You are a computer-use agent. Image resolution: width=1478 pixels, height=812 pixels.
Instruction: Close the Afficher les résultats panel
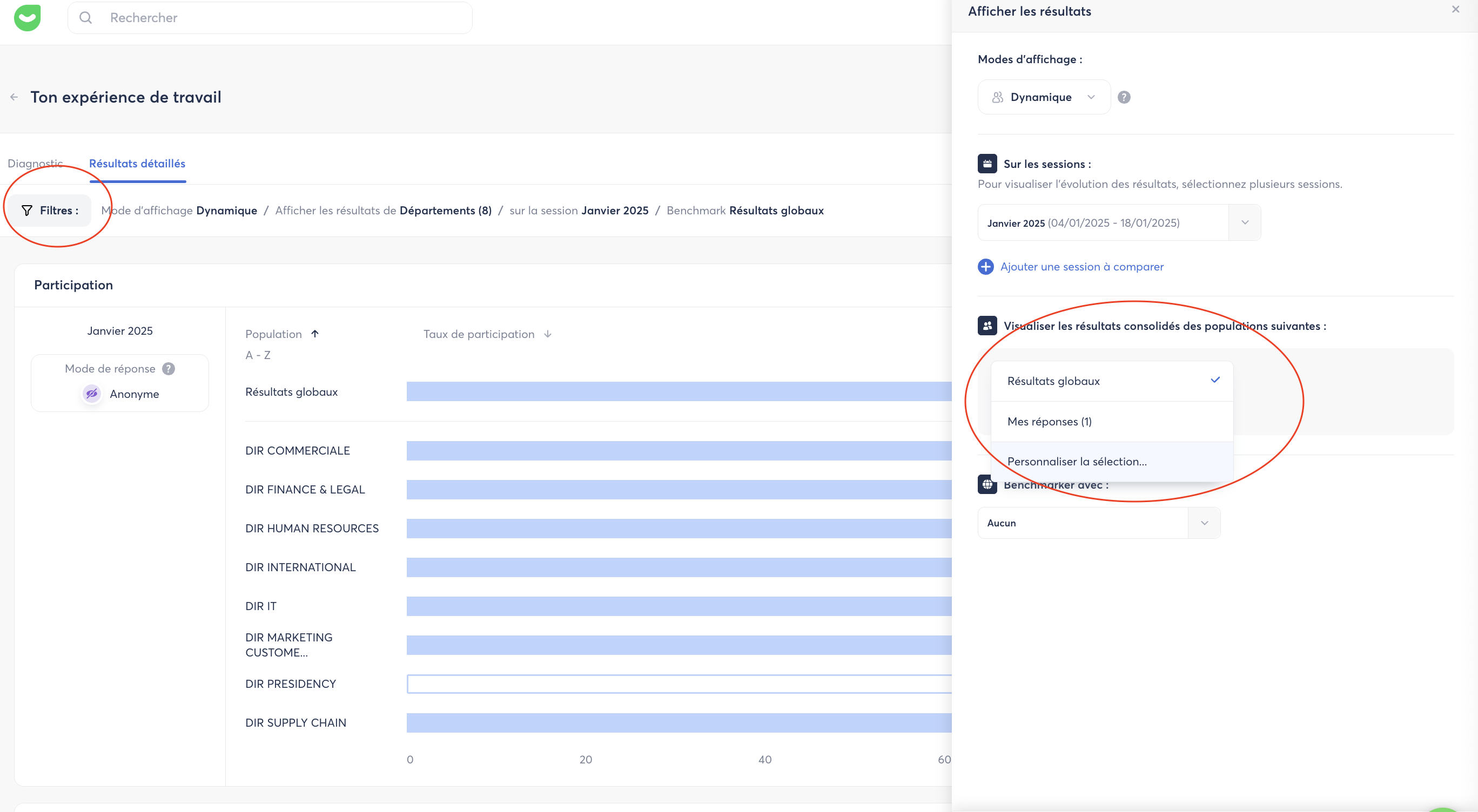(1455, 9)
